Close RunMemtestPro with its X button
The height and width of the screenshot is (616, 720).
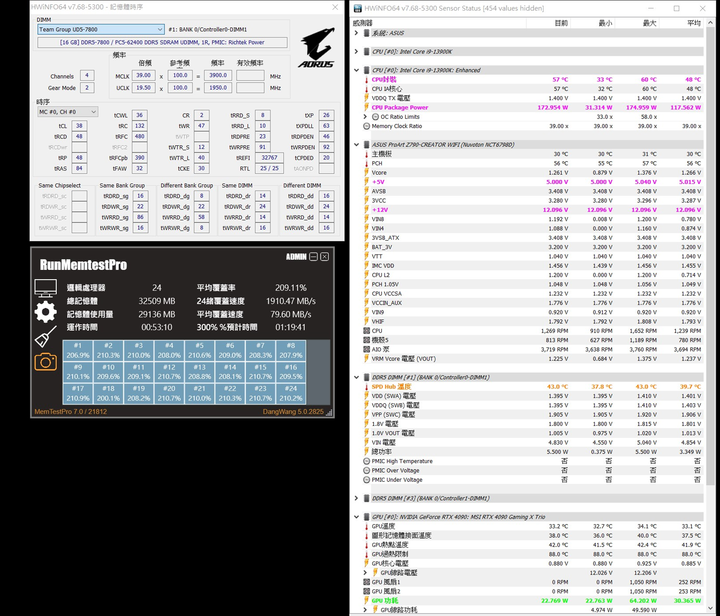coord(324,257)
